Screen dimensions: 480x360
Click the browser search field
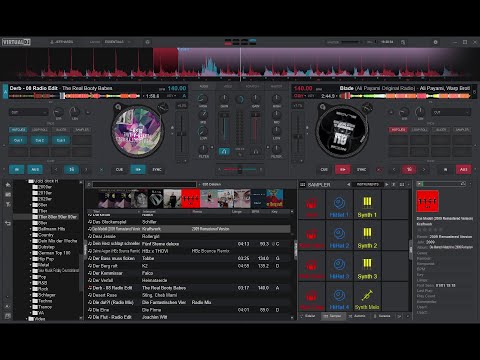(144, 184)
